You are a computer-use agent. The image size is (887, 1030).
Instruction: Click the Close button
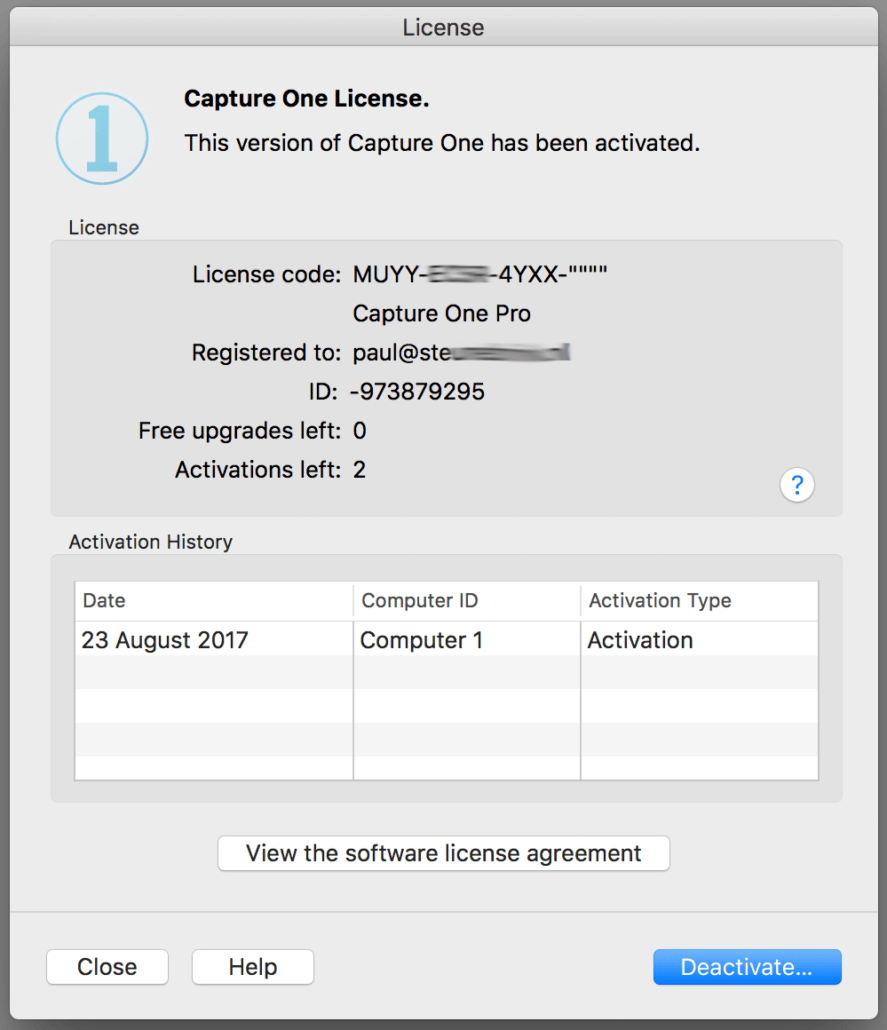(x=107, y=967)
